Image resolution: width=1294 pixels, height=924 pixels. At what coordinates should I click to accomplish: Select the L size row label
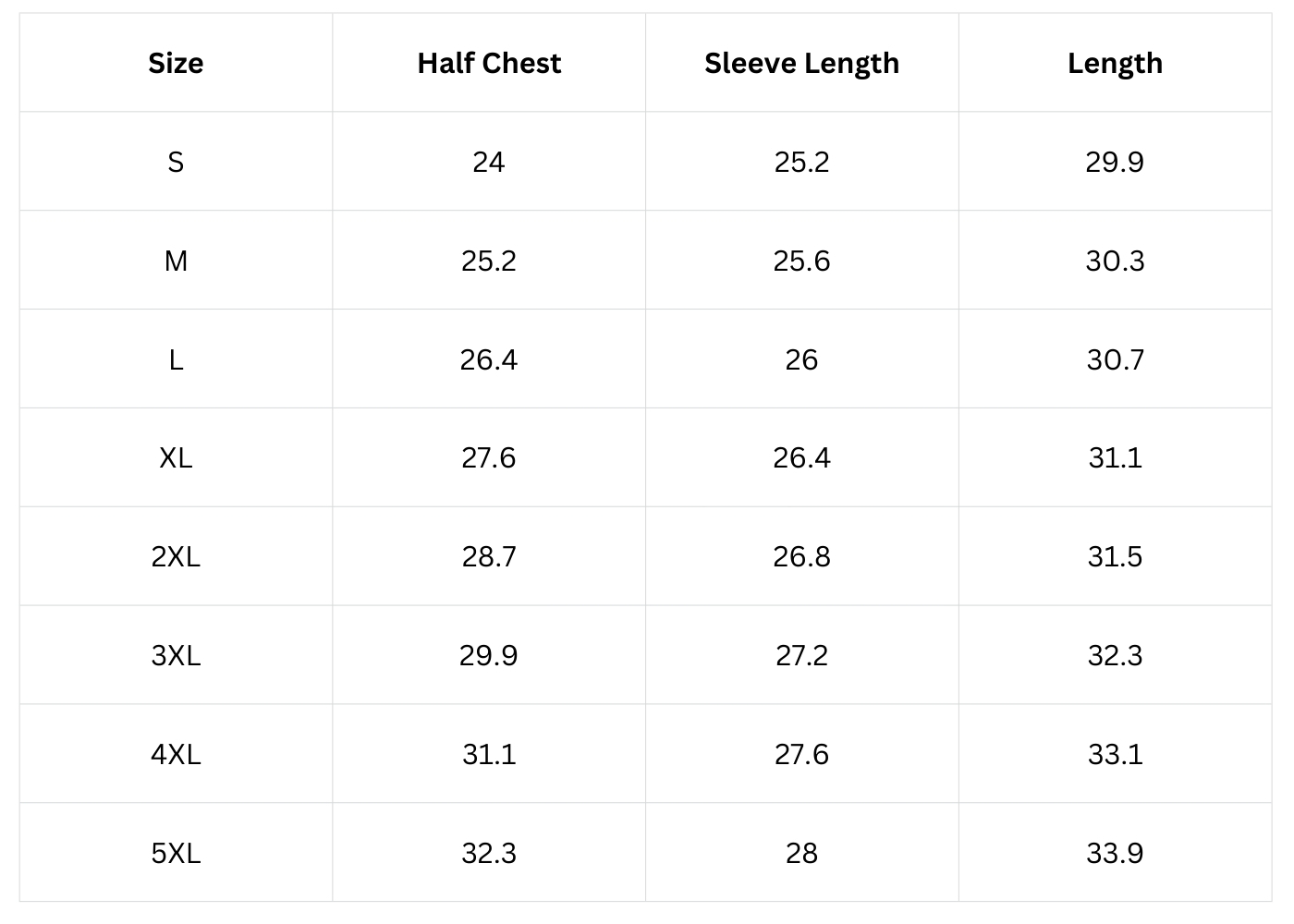176,359
